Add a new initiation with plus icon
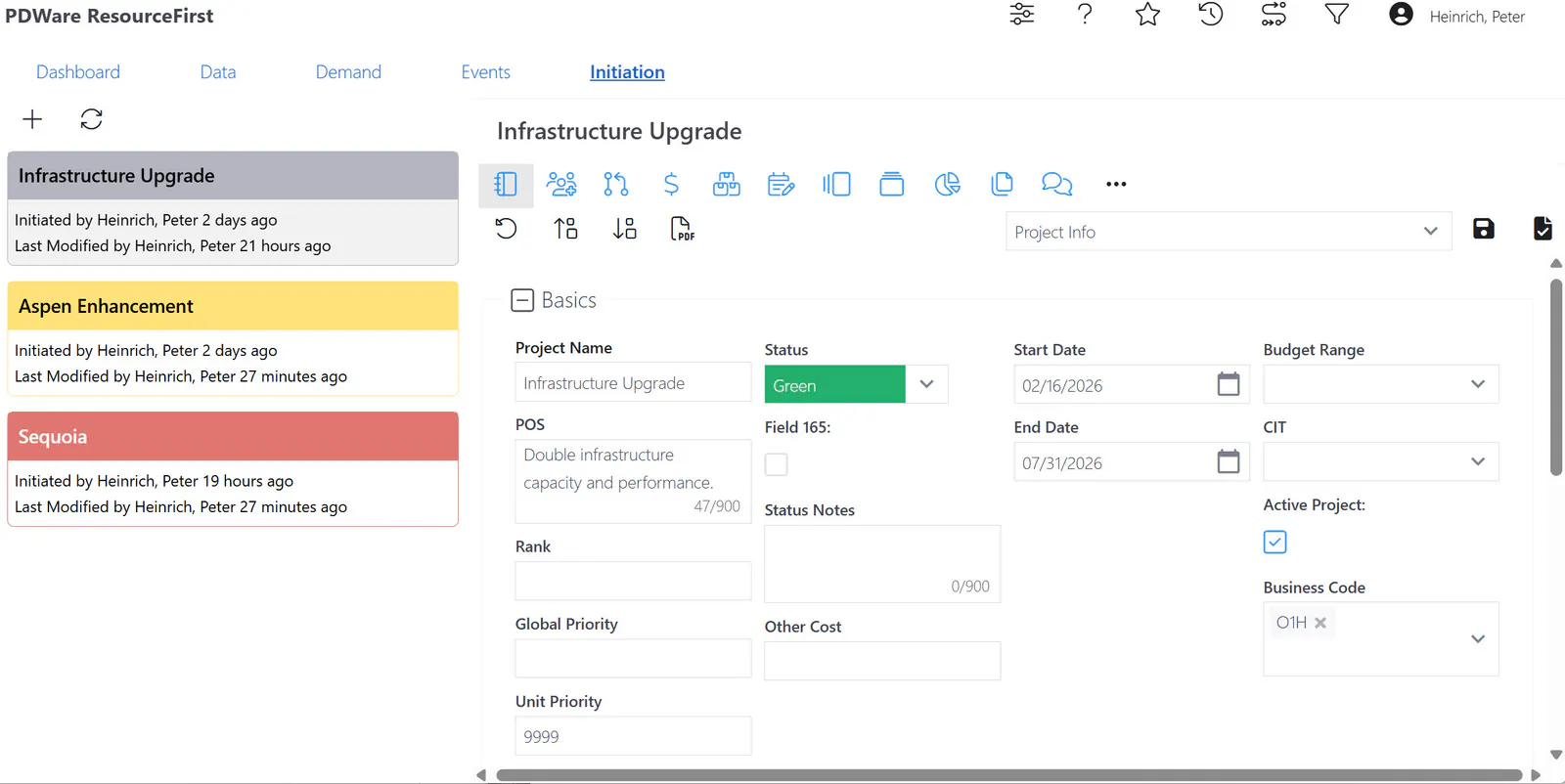Viewport: 1565px width, 784px height. (x=32, y=119)
